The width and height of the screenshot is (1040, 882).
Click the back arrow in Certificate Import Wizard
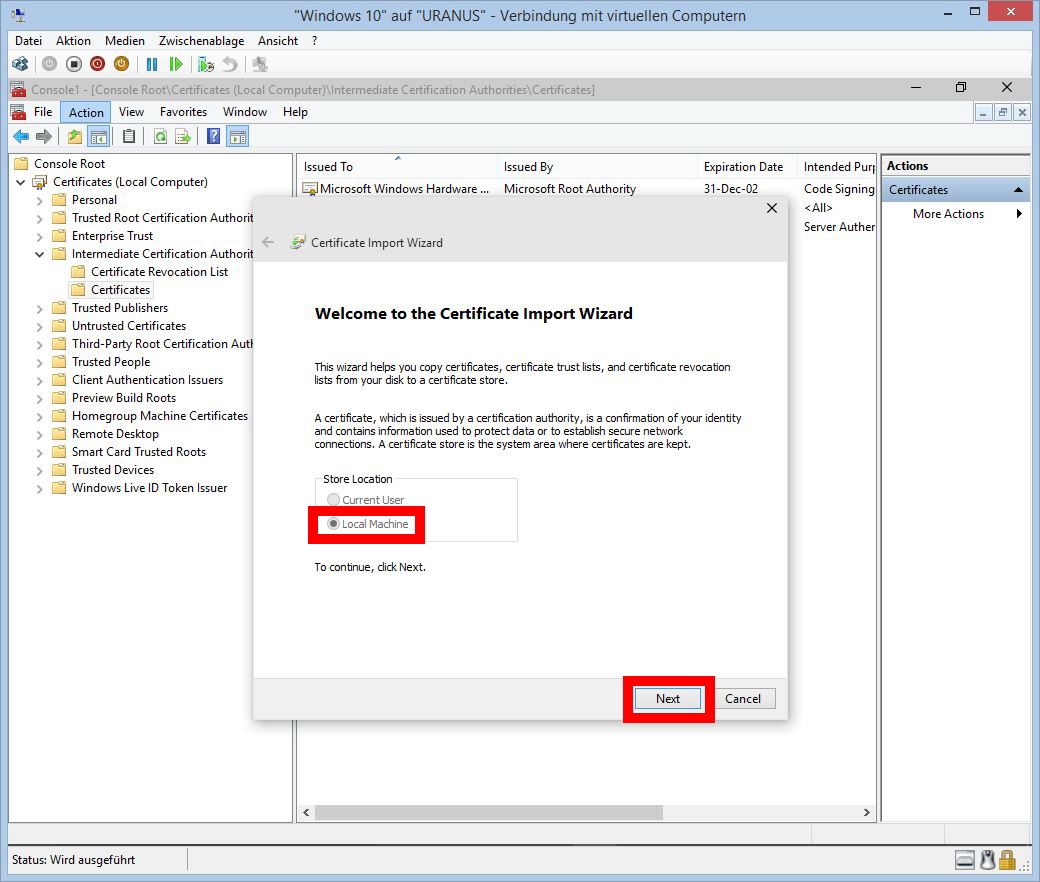(x=268, y=242)
